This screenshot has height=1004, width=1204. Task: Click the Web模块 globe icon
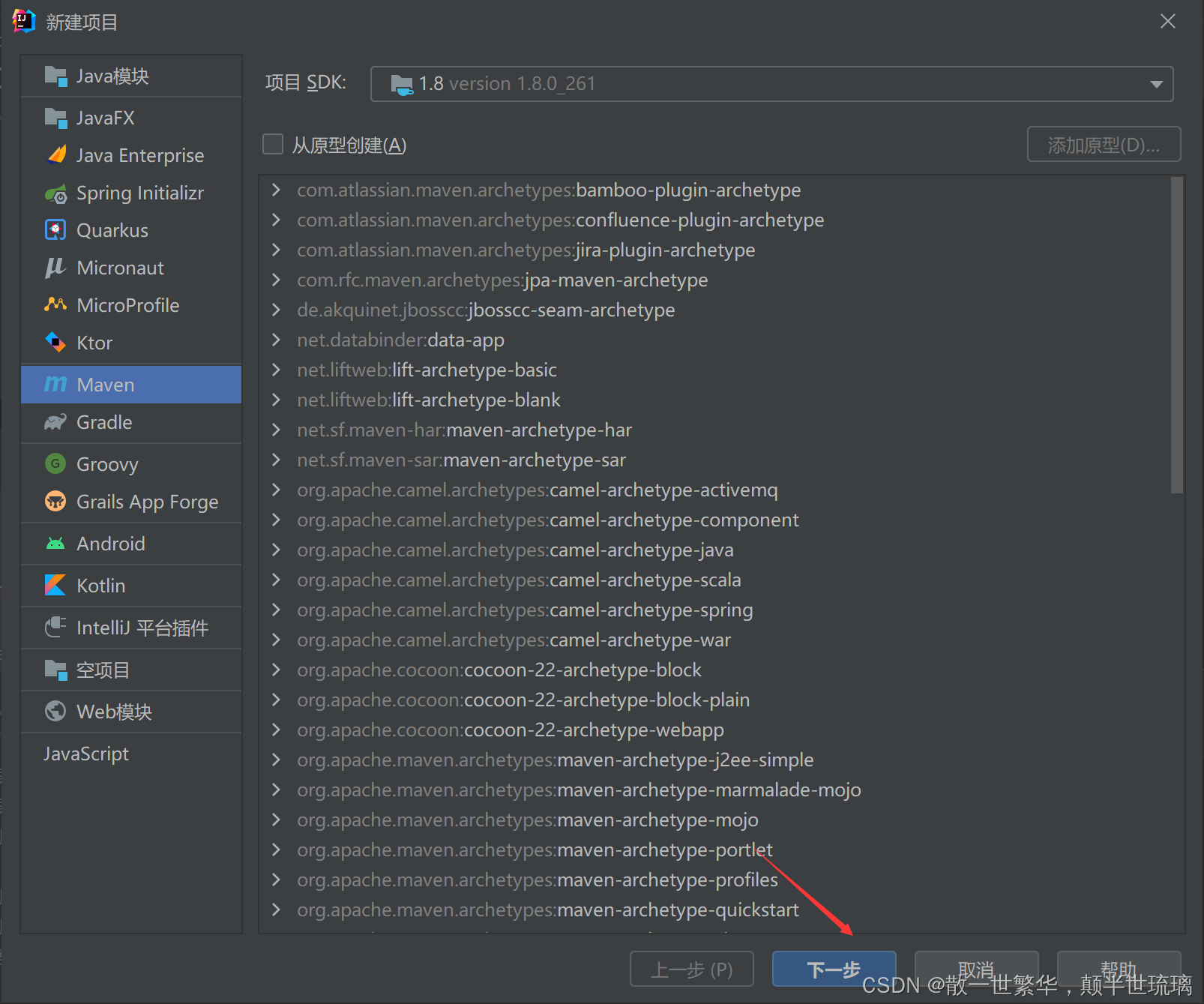tap(55, 711)
